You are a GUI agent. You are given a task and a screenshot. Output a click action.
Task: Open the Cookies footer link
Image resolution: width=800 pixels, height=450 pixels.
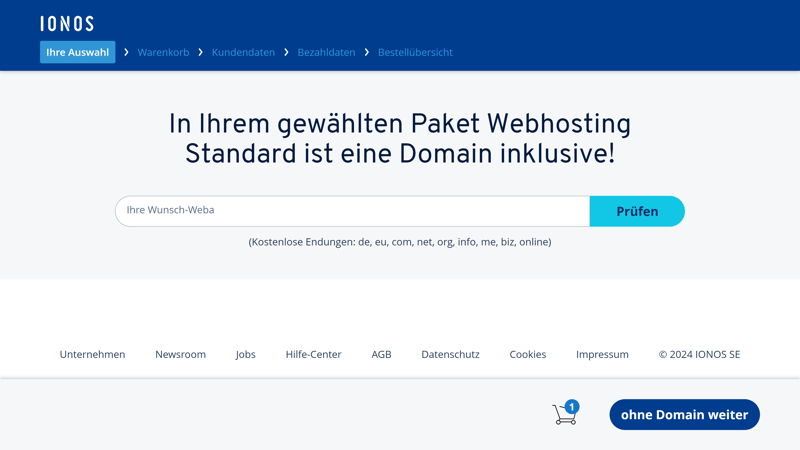click(527, 354)
